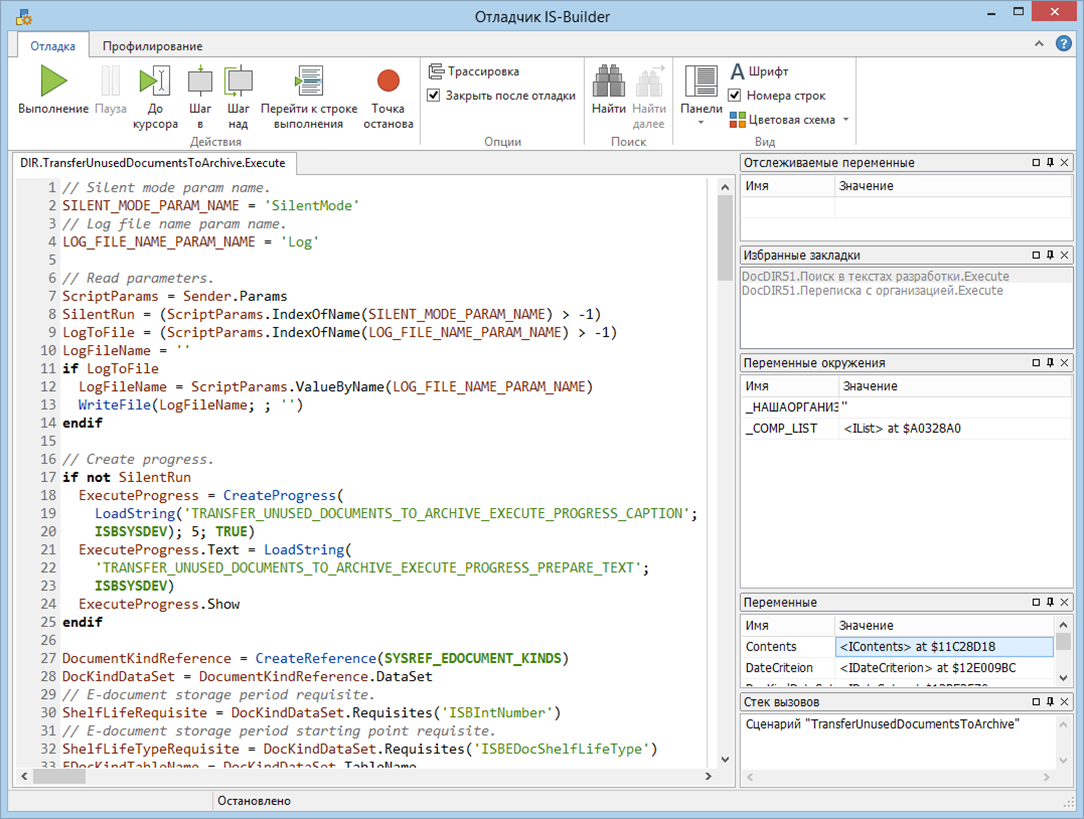Click the Значение header in Отслеживаемые переменные
Viewport: 1084px width, 819px height.
point(953,186)
